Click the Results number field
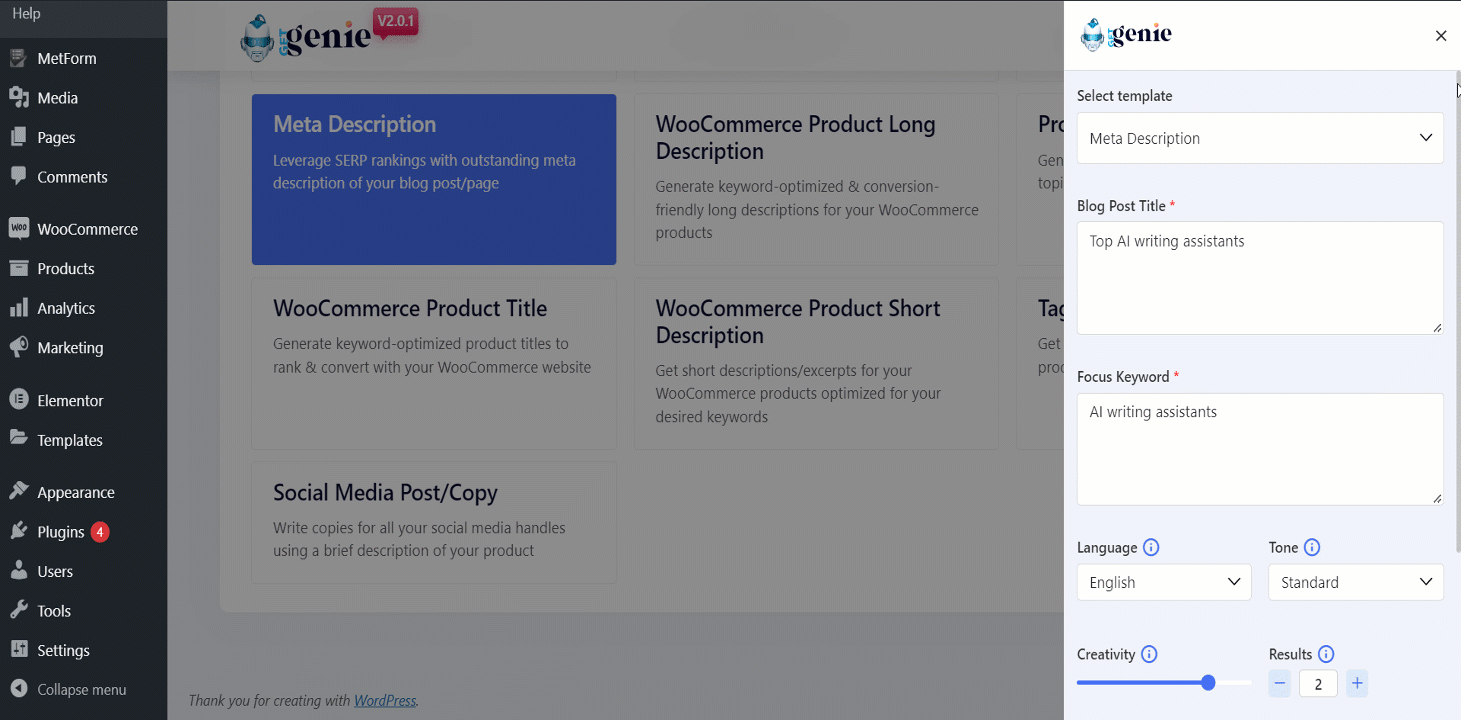Image resolution: width=1461 pixels, height=720 pixels. [x=1319, y=684]
